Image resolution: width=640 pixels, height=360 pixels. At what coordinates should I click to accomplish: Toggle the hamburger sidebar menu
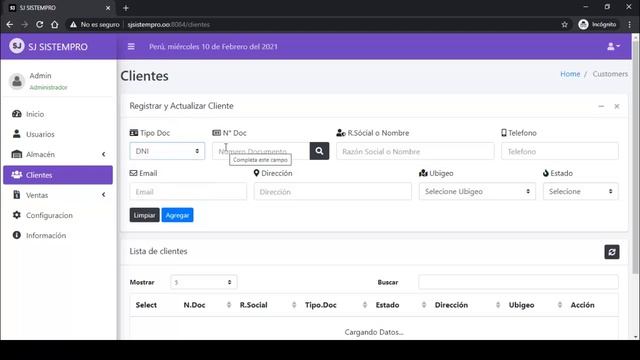point(131,47)
